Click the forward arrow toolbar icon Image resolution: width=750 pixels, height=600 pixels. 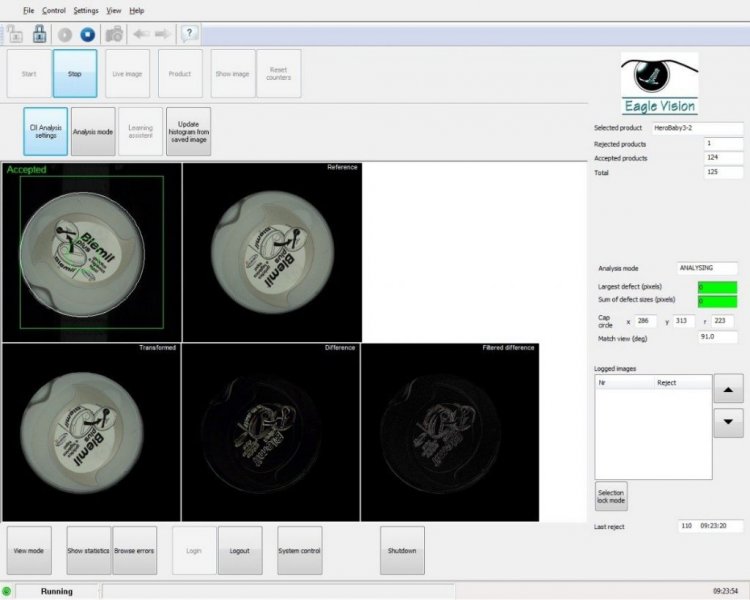click(162, 34)
